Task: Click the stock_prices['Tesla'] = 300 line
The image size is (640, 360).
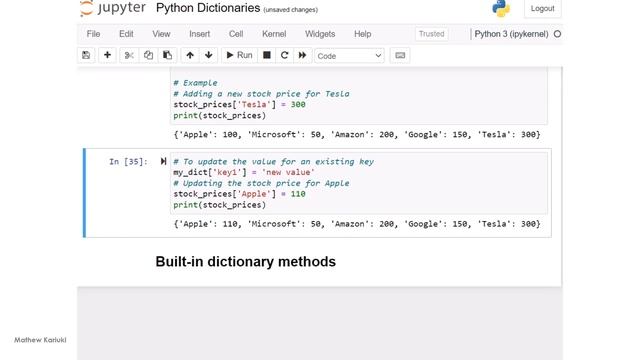Action: 239,104
